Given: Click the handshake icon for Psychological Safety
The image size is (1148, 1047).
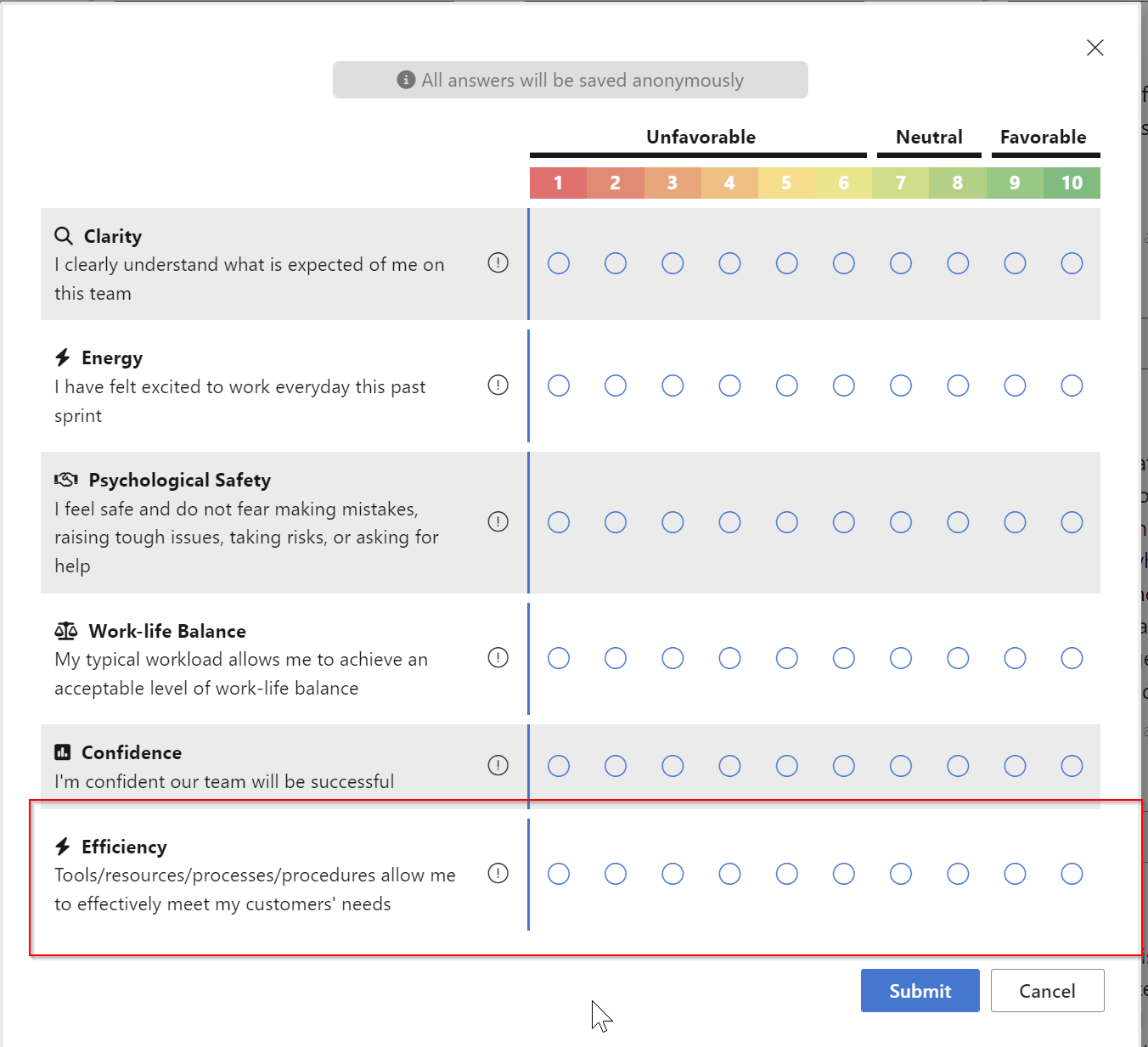Looking at the screenshot, I should (x=65, y=479).
